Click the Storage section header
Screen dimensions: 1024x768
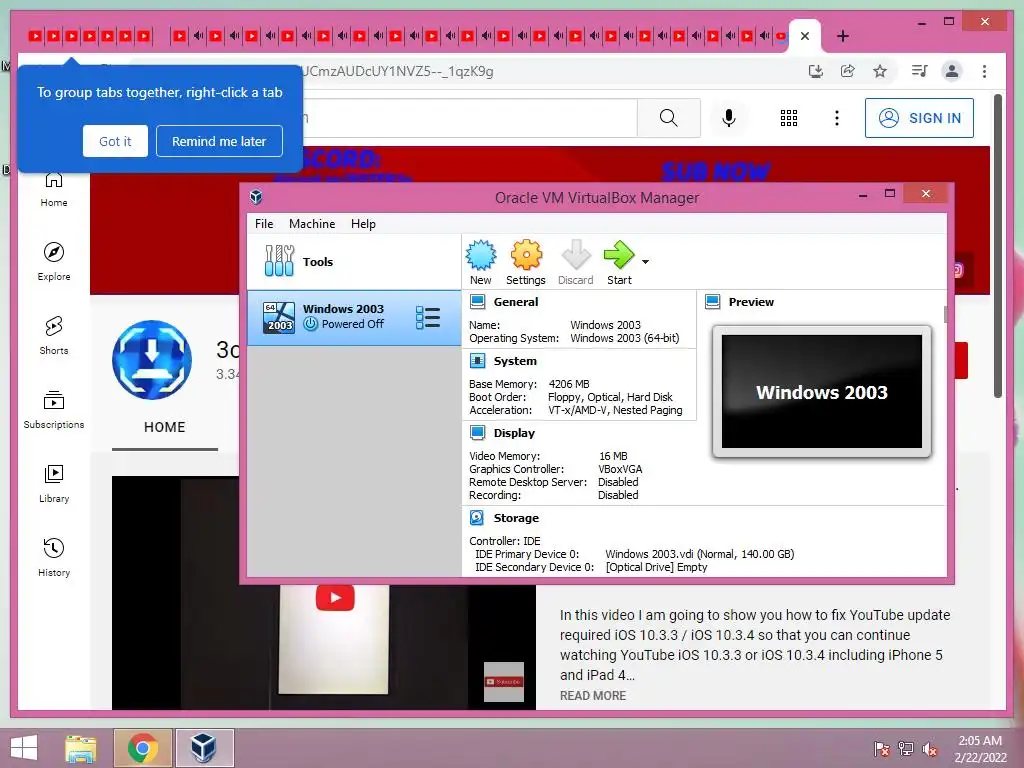click(516, 518)
